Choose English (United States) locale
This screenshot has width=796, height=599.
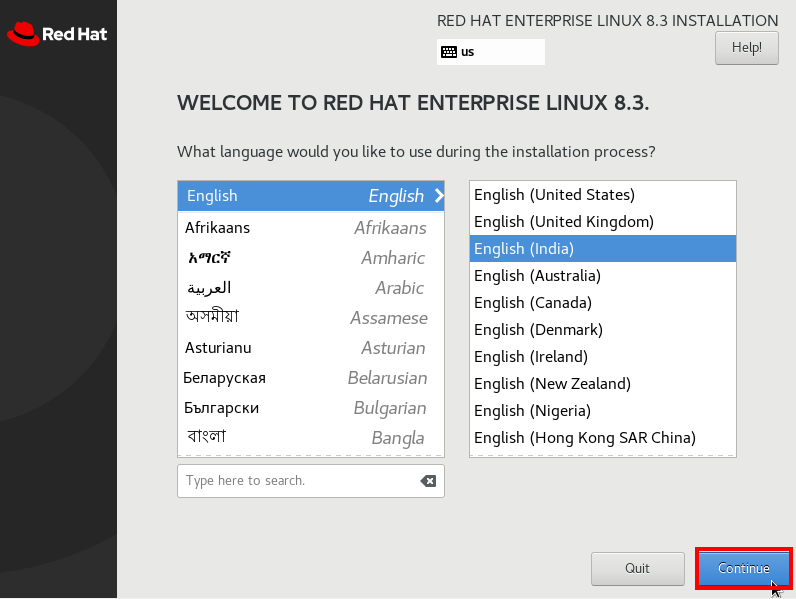[x=603, y=195]
